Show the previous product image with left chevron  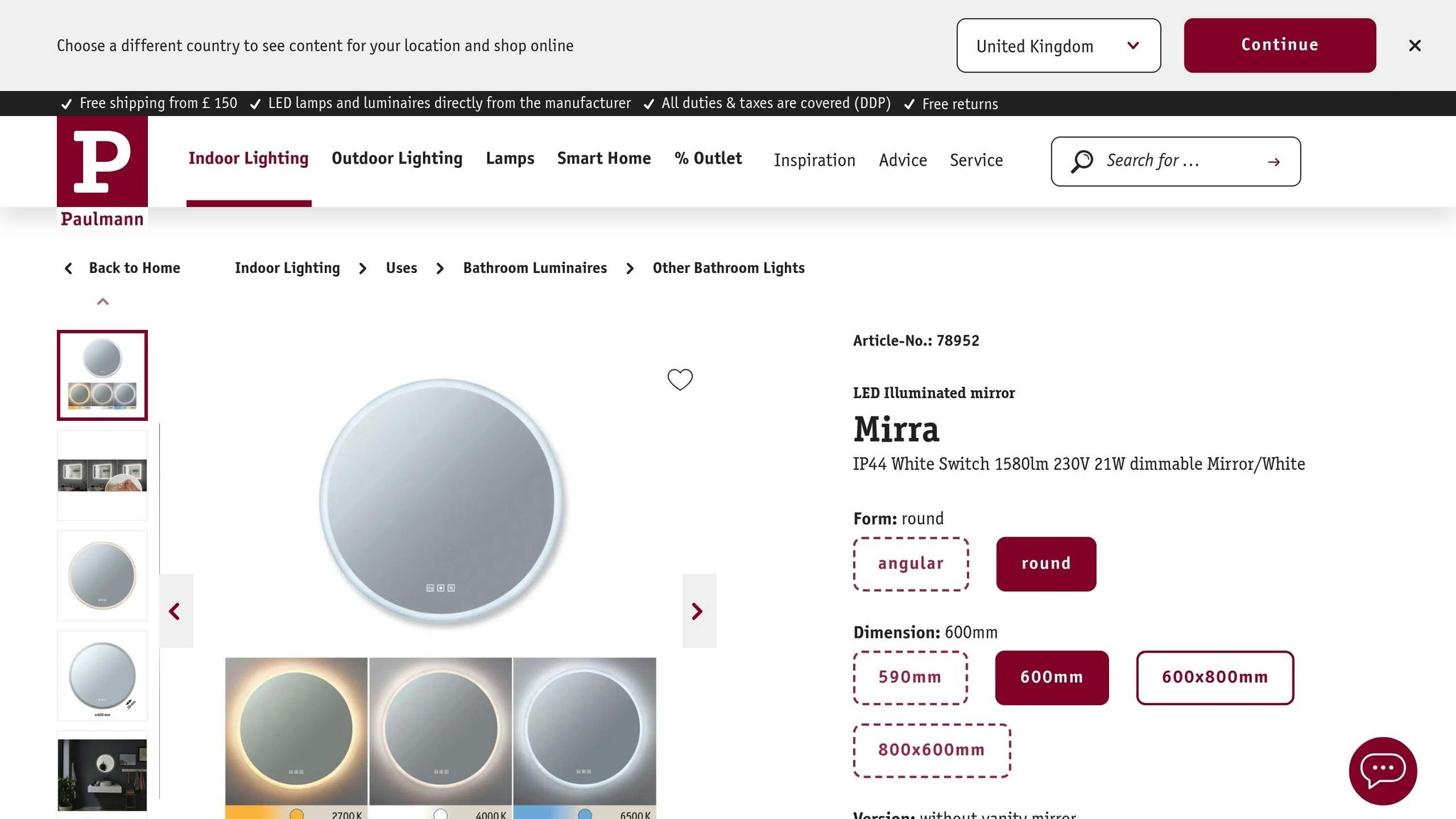(176, 610)
